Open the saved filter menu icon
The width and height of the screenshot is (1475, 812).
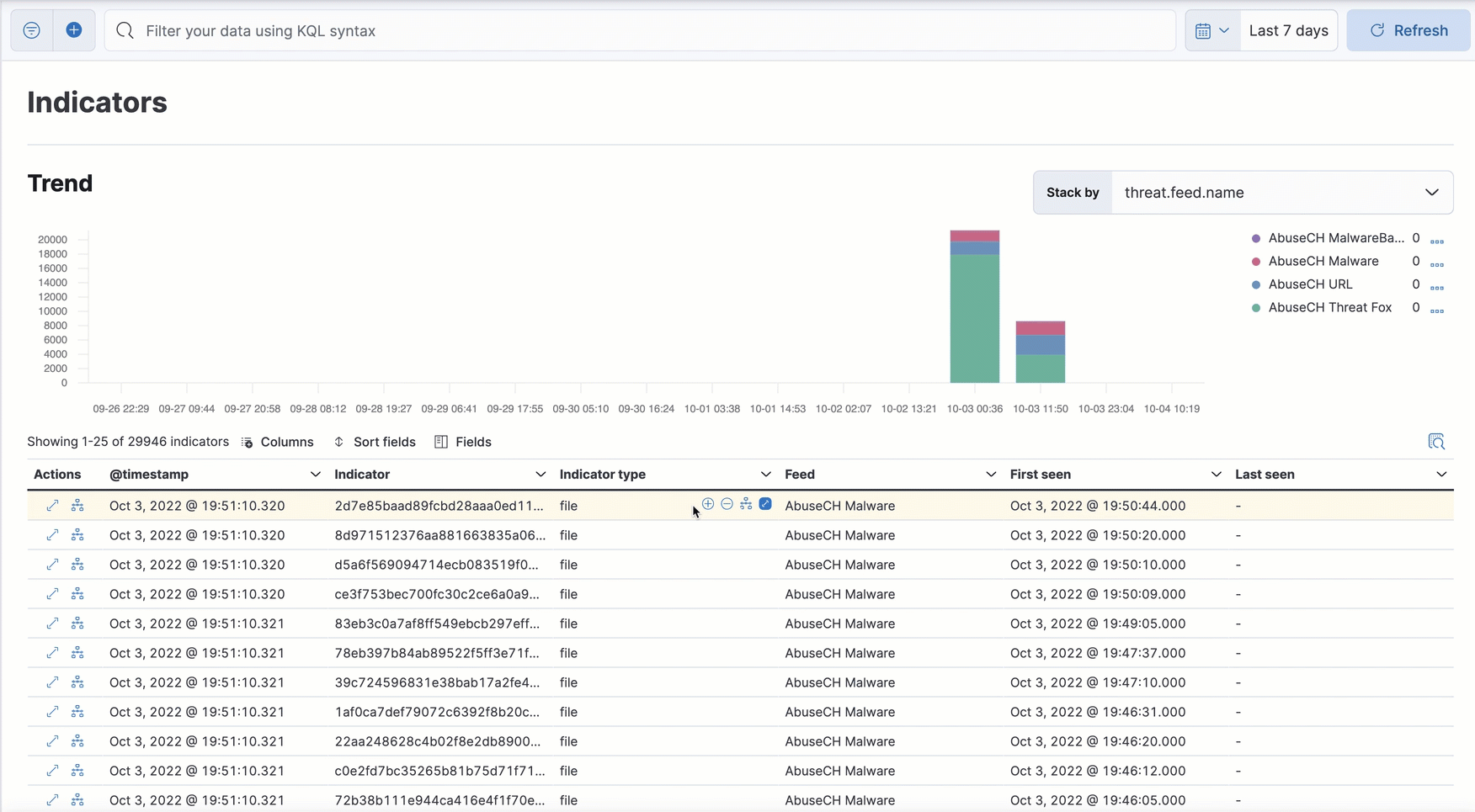click(x=31, y=30)
